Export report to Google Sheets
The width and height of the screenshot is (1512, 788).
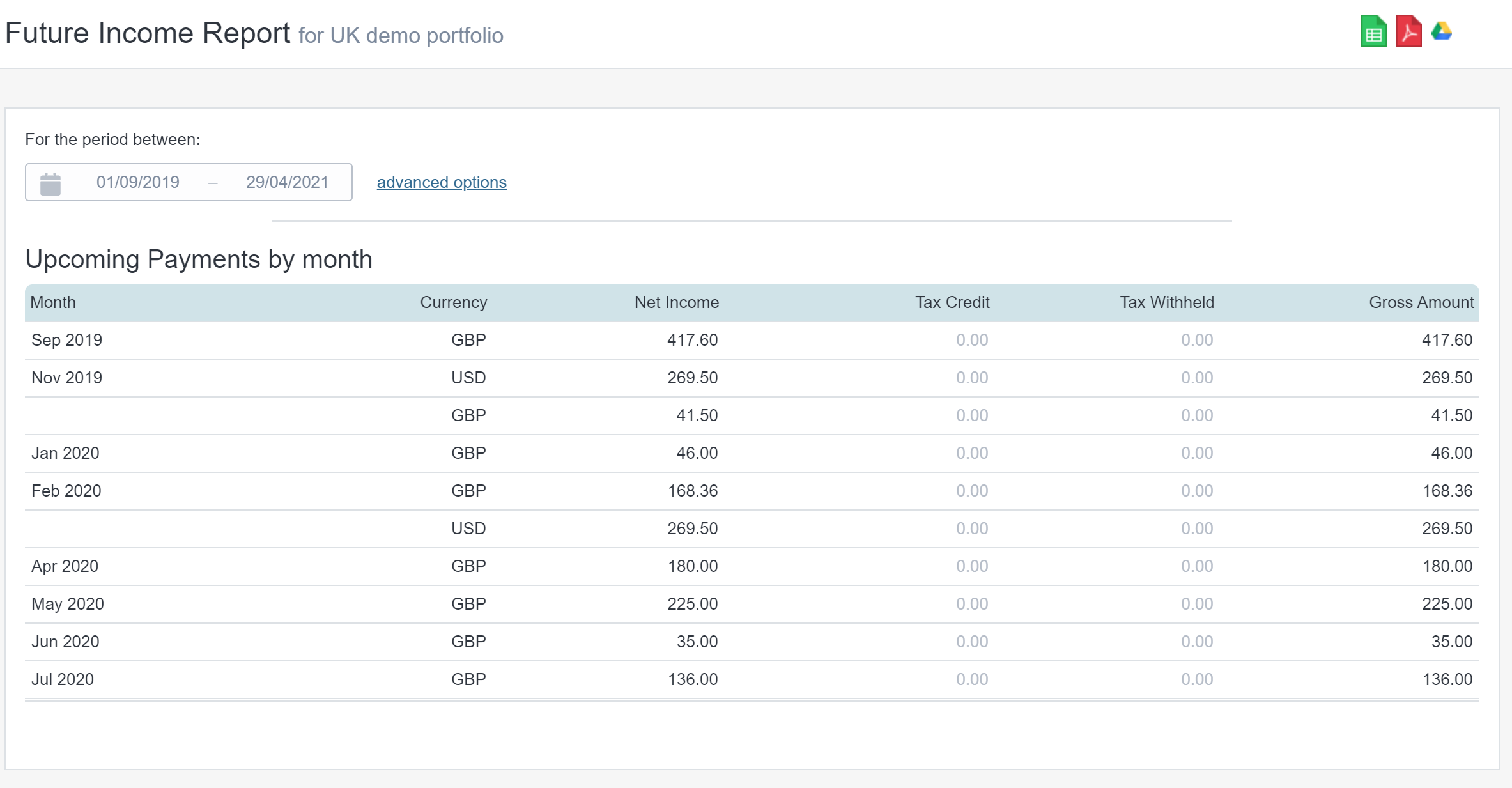click(x=1373, y=31)
